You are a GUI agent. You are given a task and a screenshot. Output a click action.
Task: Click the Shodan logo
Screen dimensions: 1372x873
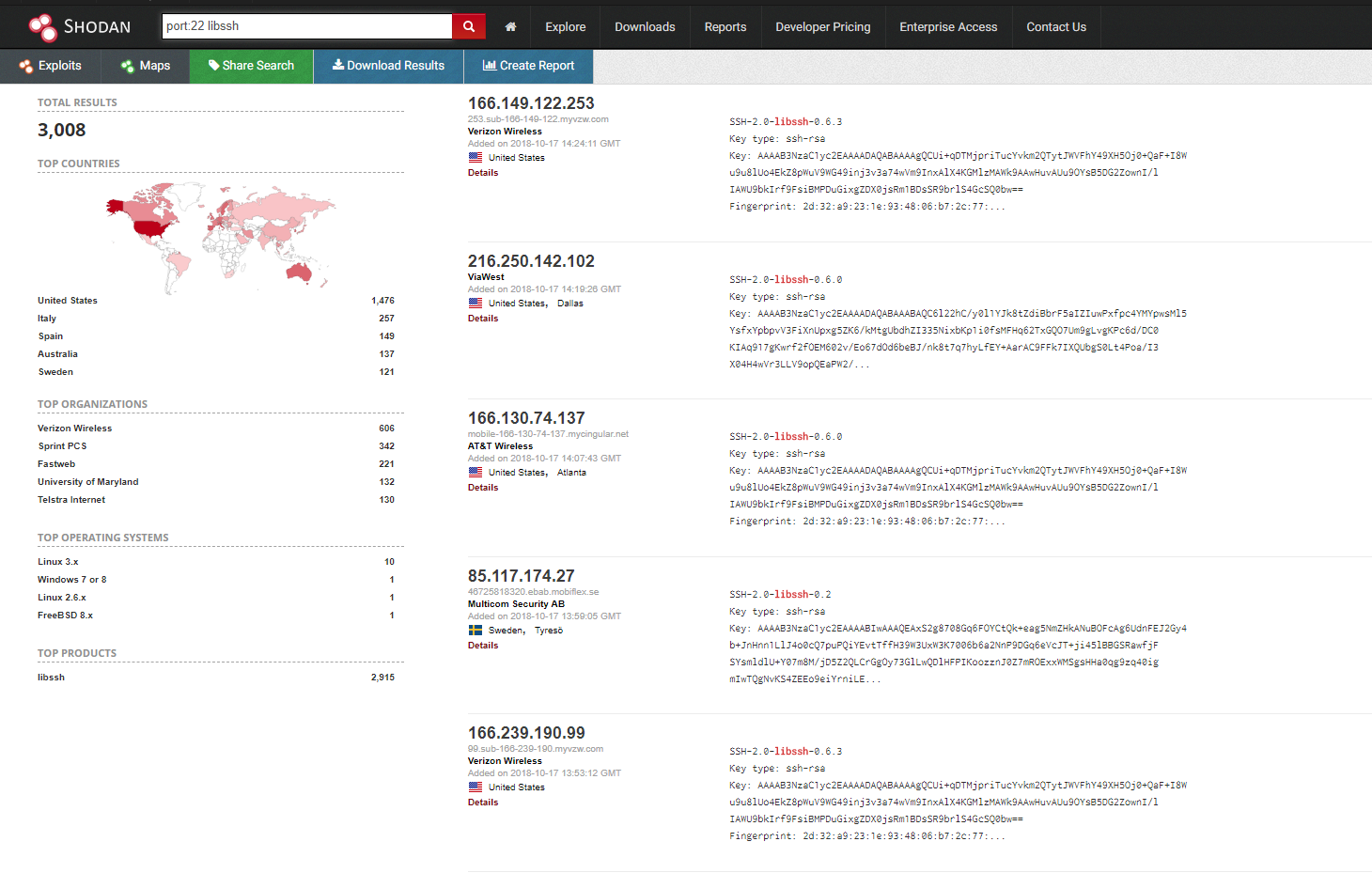80,26
